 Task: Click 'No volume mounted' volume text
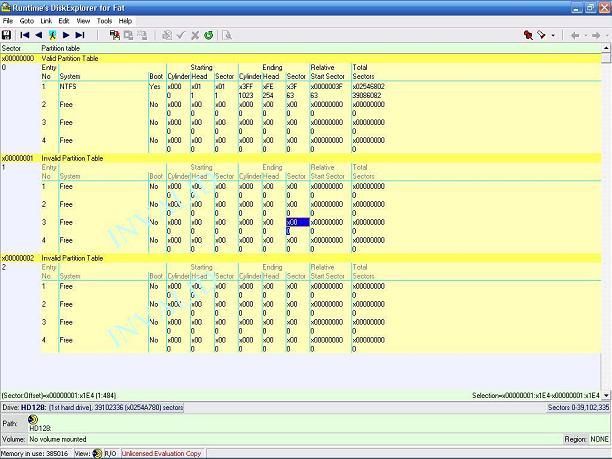click(x=58, y=439)
